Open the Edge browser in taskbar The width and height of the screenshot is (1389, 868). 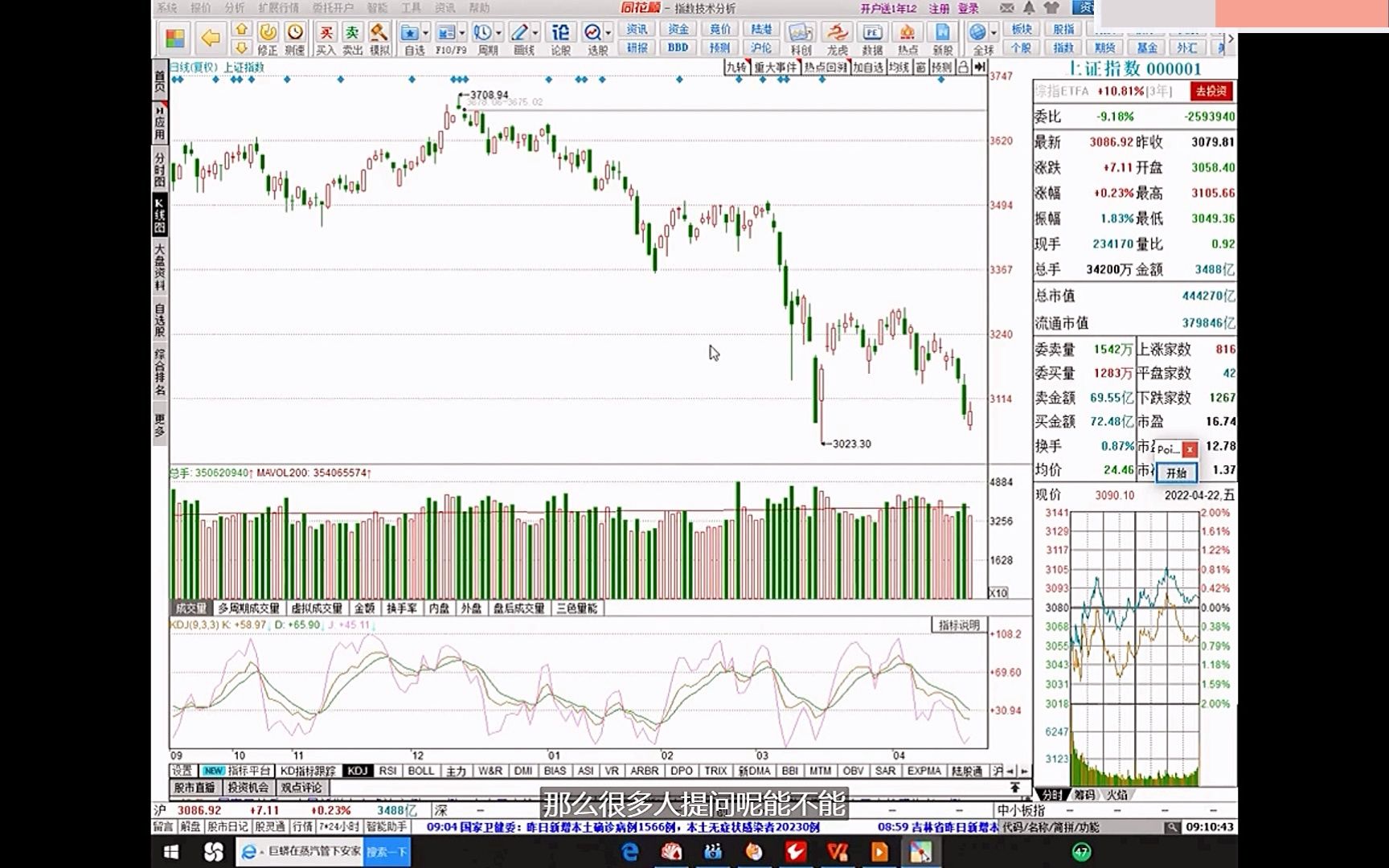pos(630,851)
